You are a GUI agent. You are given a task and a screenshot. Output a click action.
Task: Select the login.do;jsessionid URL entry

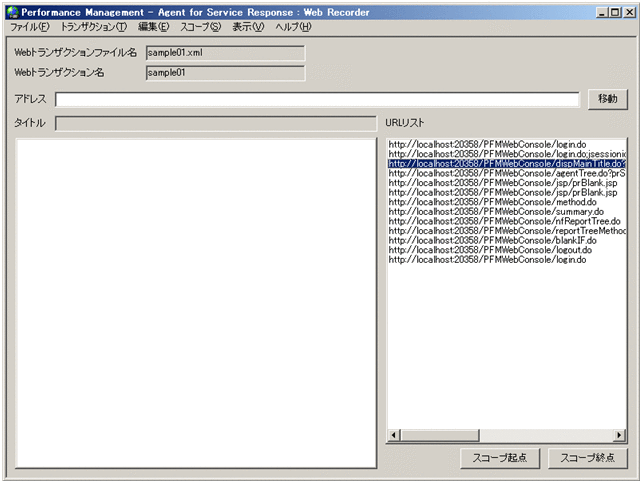tap(507, 154)
